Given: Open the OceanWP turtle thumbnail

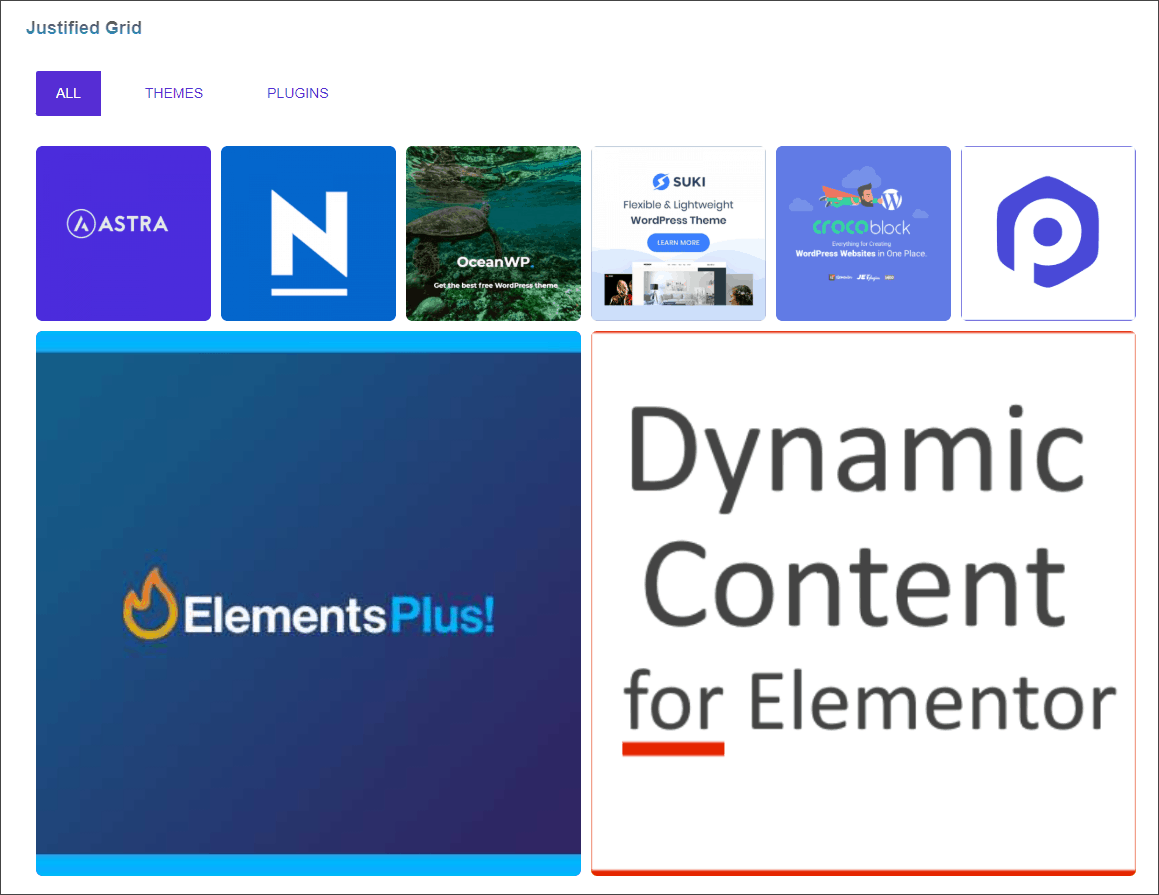Looking at the screenshot, I should (x=493, y=234).
